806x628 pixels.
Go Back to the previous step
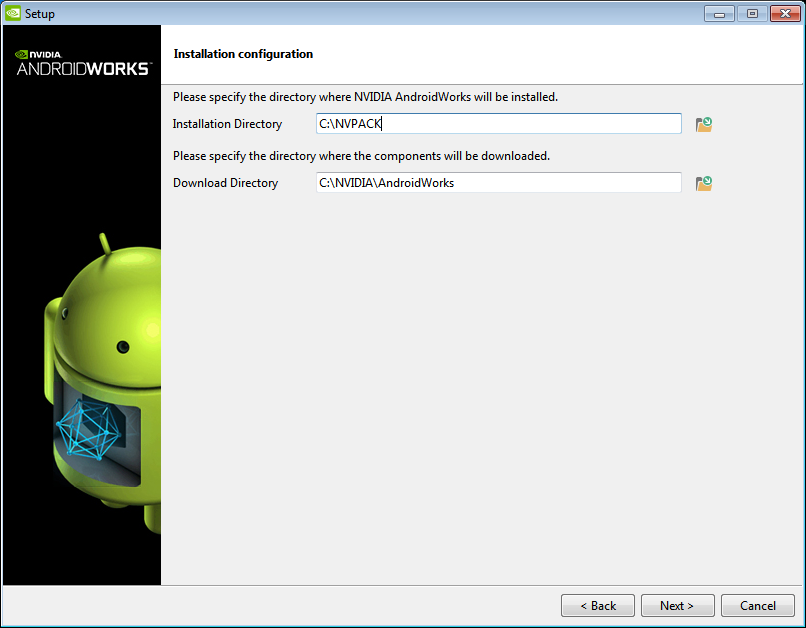[x=598, y=606]
